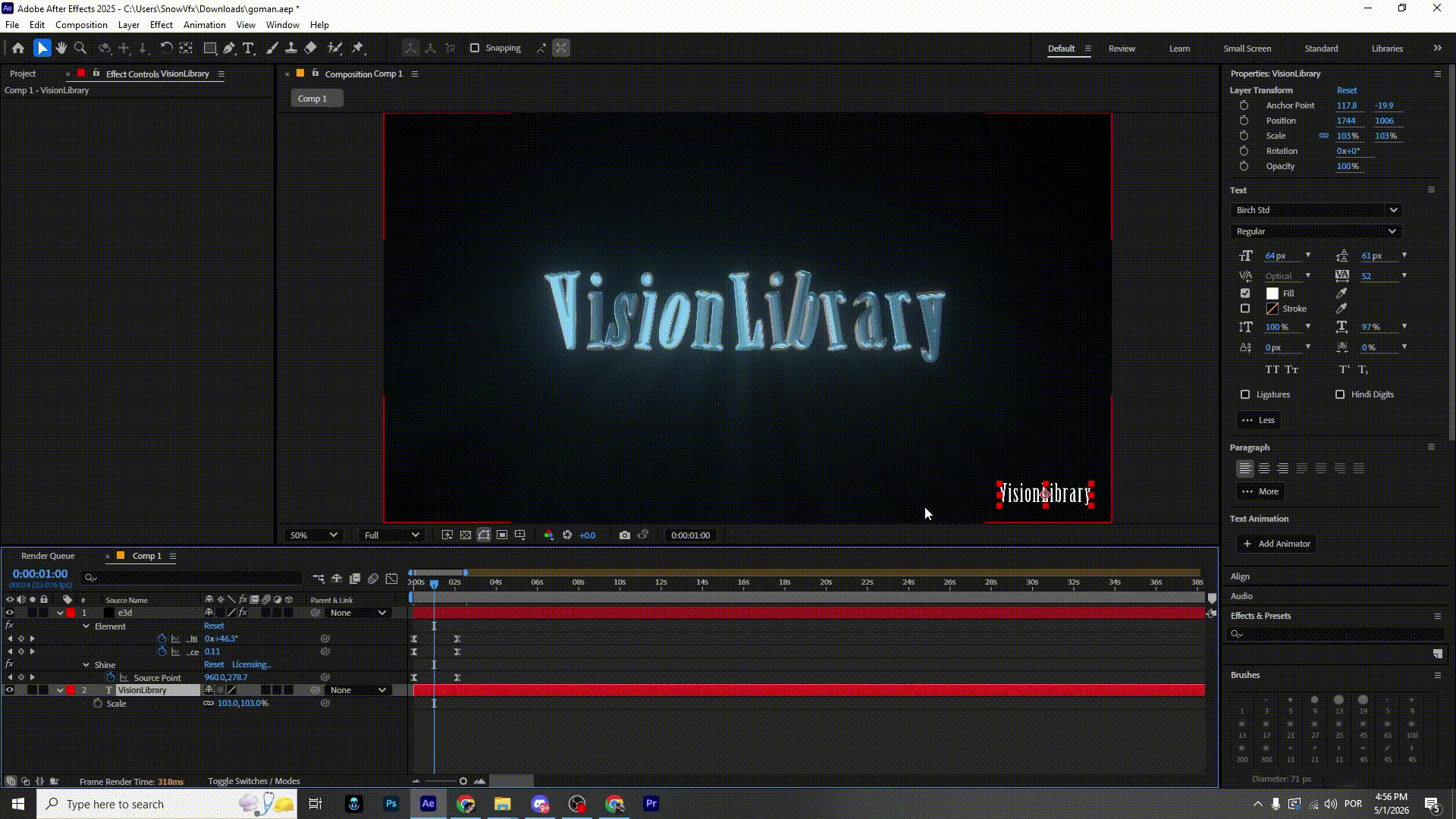Choose the Eraser tool
This screenshot has width=1456, height=819.
click(310, 48)
